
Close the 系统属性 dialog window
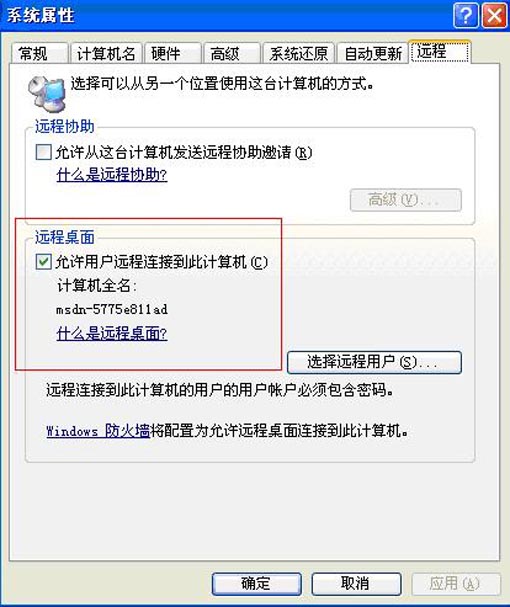click(495, 16)
